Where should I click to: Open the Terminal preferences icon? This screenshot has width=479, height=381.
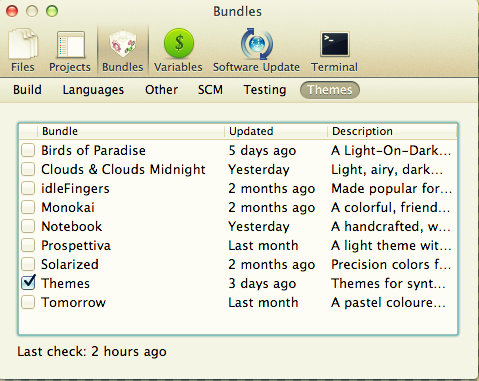[x=335, y=44]
